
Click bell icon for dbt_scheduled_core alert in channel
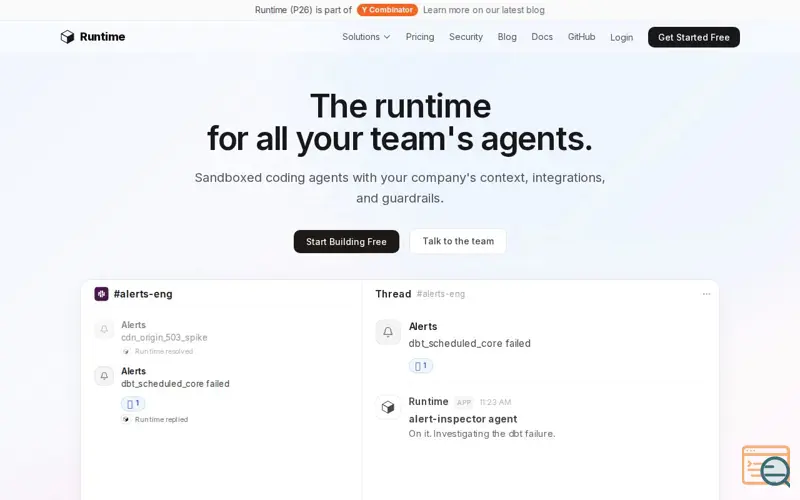(x=104, y=376)
